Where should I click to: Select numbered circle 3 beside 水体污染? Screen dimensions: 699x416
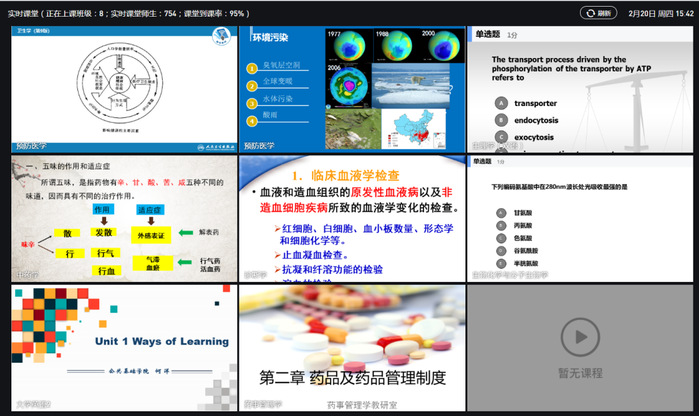point(252,103)
